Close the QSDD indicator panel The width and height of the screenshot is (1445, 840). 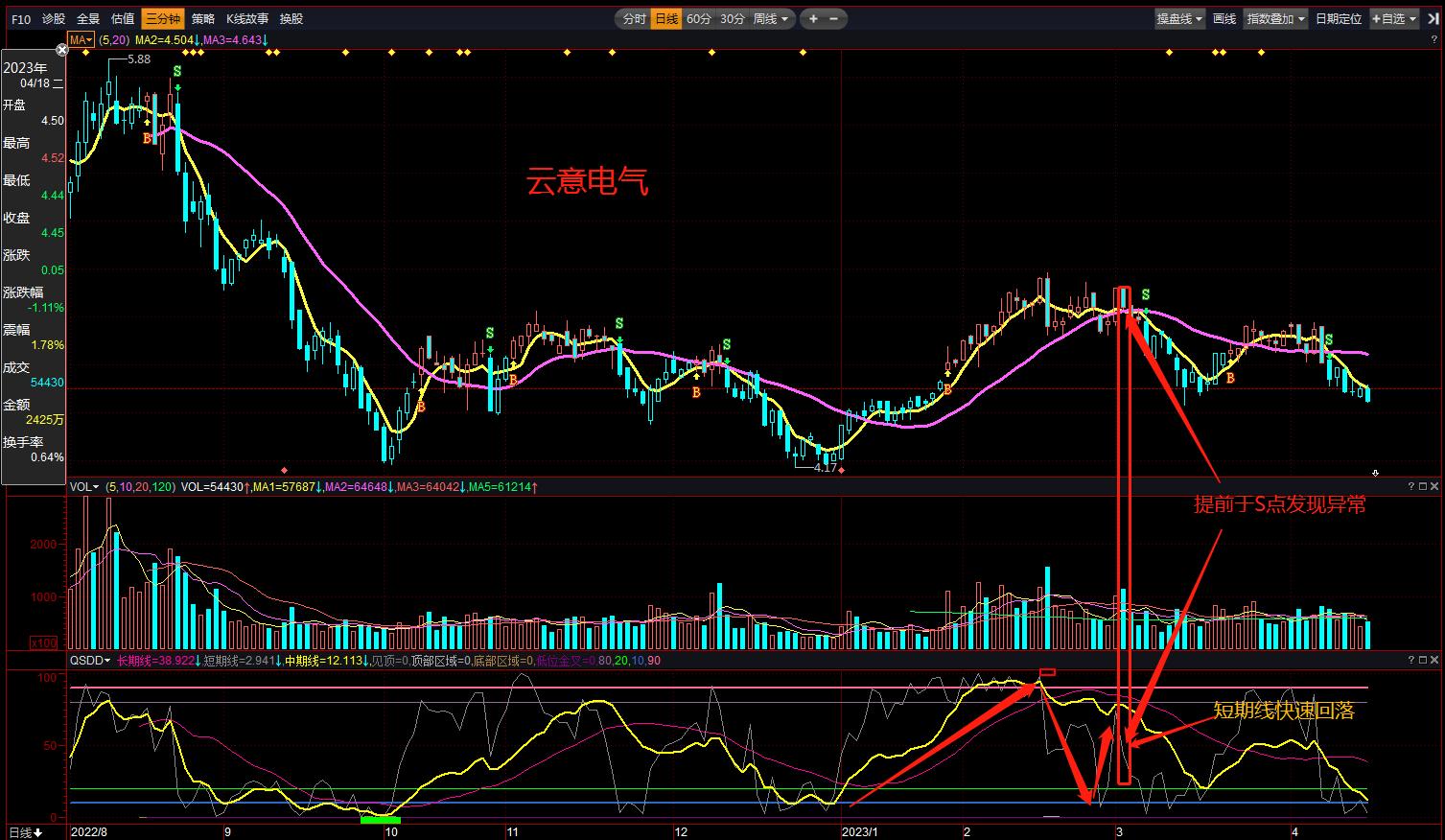point(1434,661)
